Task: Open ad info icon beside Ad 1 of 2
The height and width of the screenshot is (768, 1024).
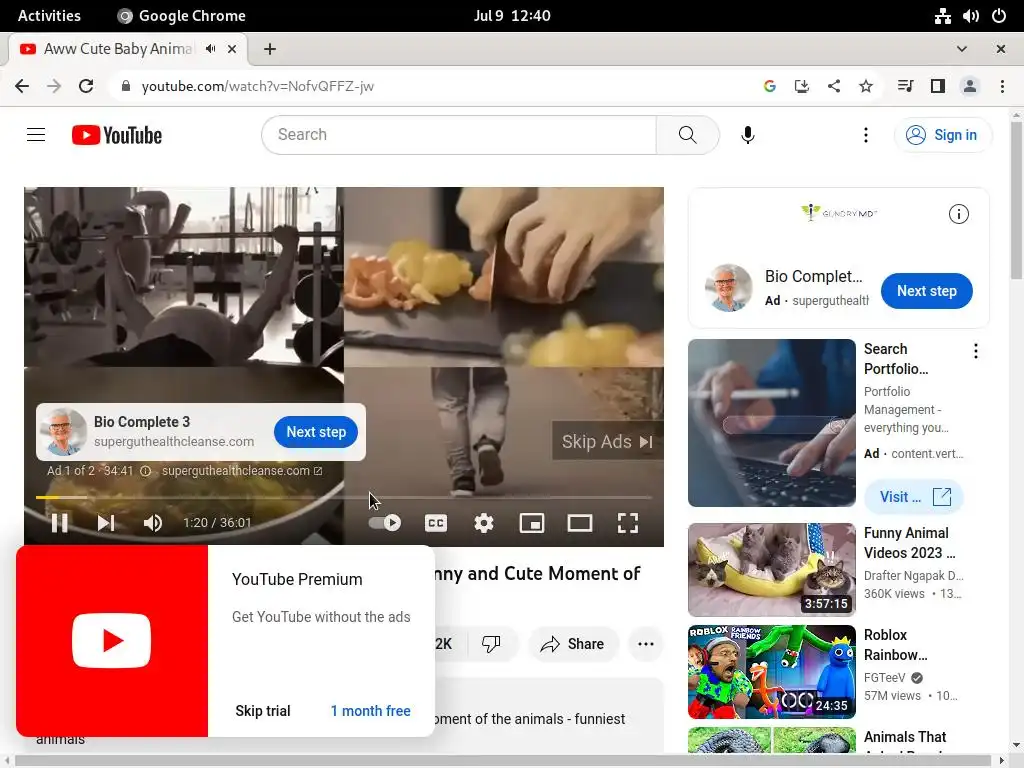Action: [146, 471]
